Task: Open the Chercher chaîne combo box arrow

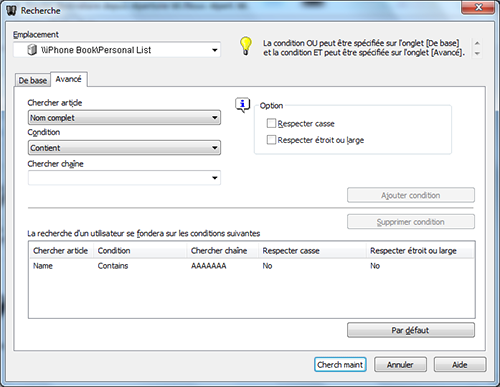Action: pos(215,178)
